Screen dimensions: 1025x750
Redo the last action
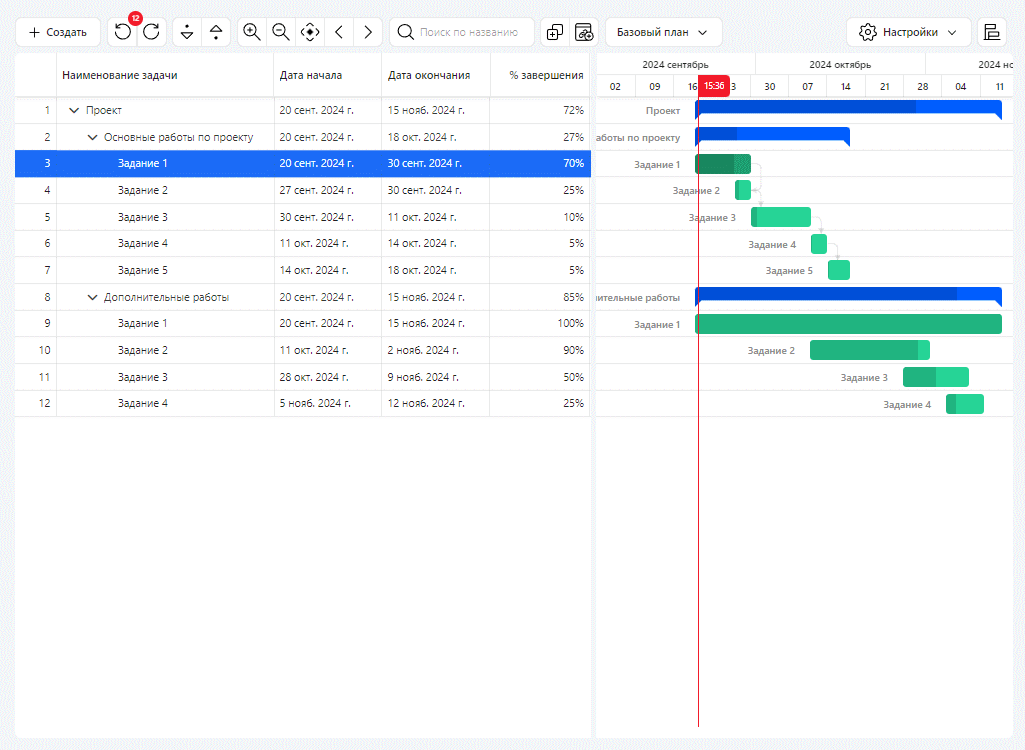pos(152,32)
